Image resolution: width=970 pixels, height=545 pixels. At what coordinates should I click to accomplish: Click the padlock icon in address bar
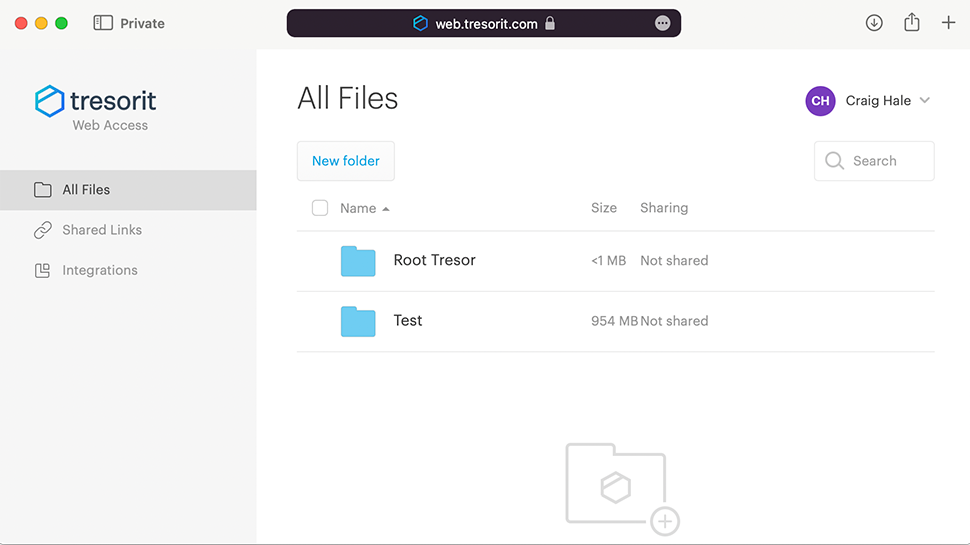(550, 24)
